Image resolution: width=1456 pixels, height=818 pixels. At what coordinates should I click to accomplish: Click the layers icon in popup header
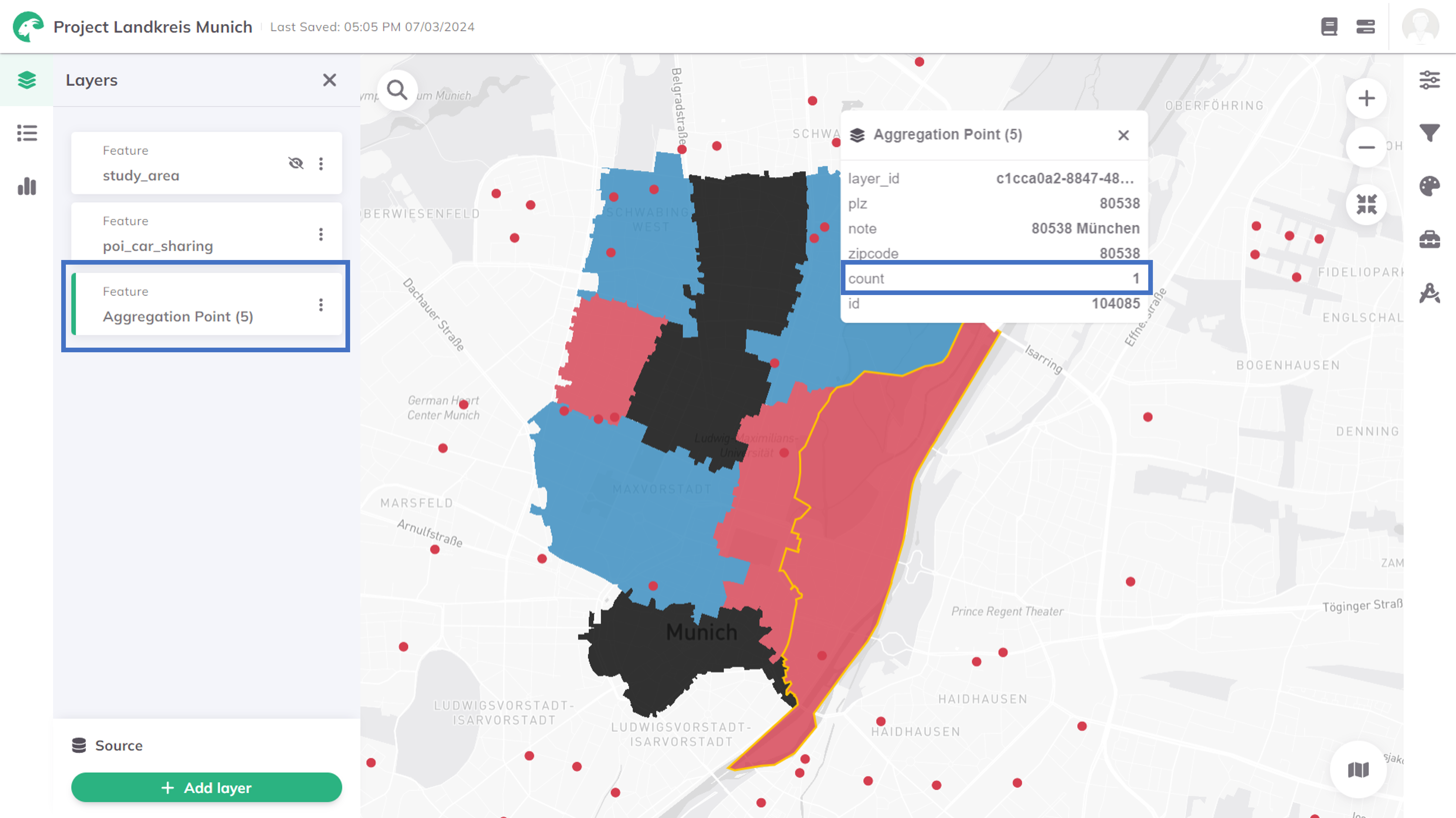(857, 135)
